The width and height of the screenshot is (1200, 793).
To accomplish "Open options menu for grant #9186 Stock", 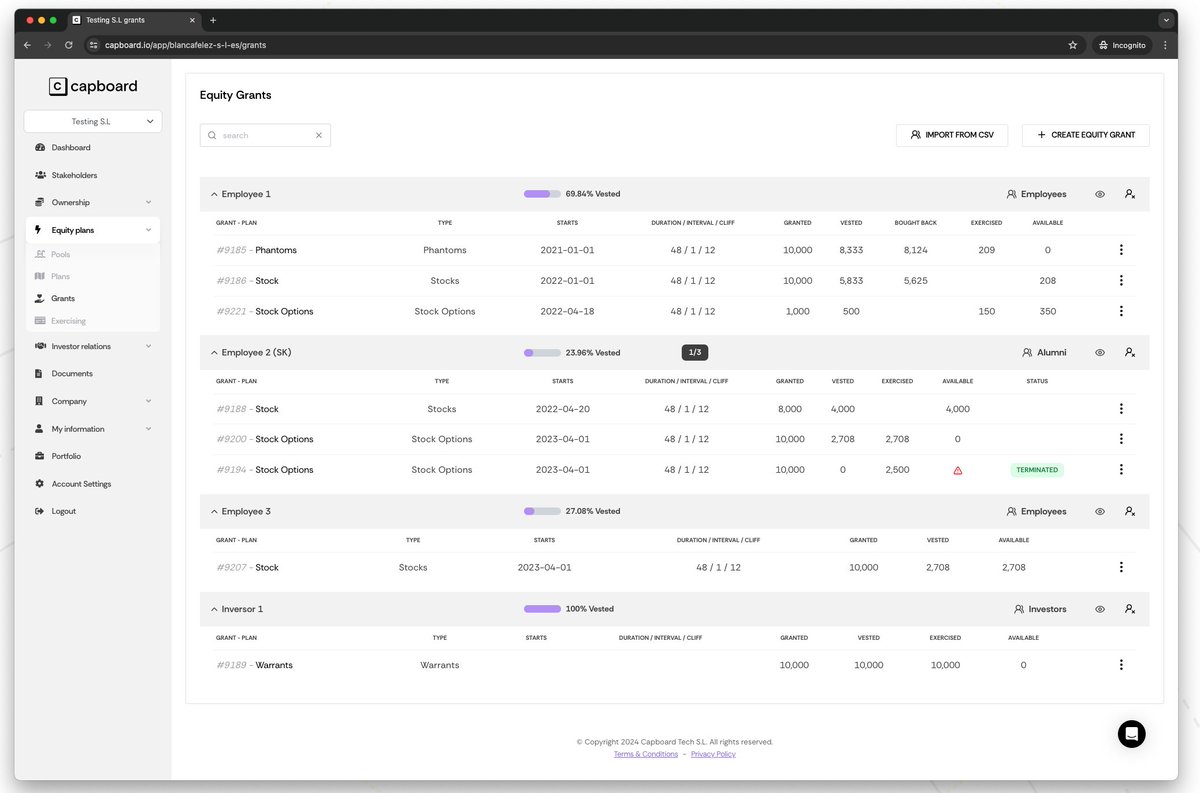I will [1121, 281].
